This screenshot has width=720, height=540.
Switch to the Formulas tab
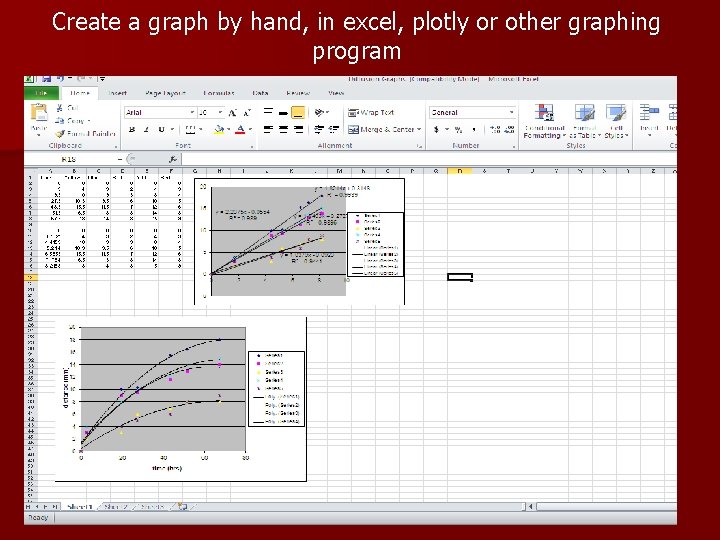219,93
